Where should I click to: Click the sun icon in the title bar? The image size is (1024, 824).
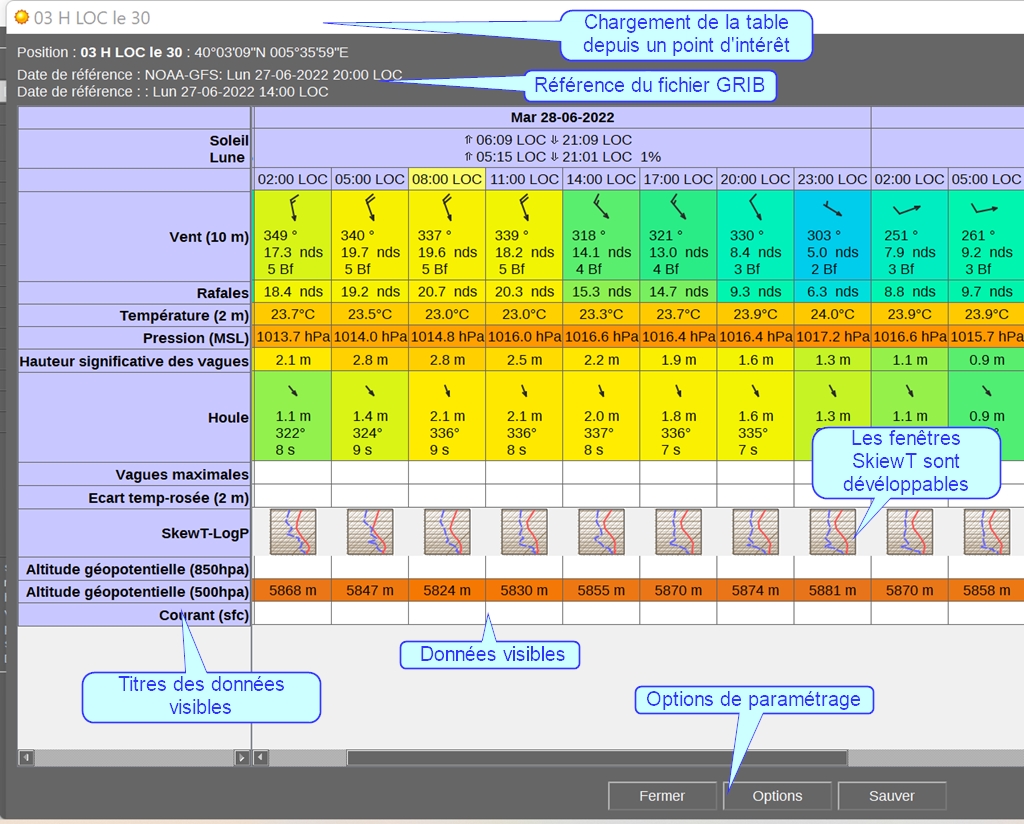pyautogui.click(x=22, y=17)
